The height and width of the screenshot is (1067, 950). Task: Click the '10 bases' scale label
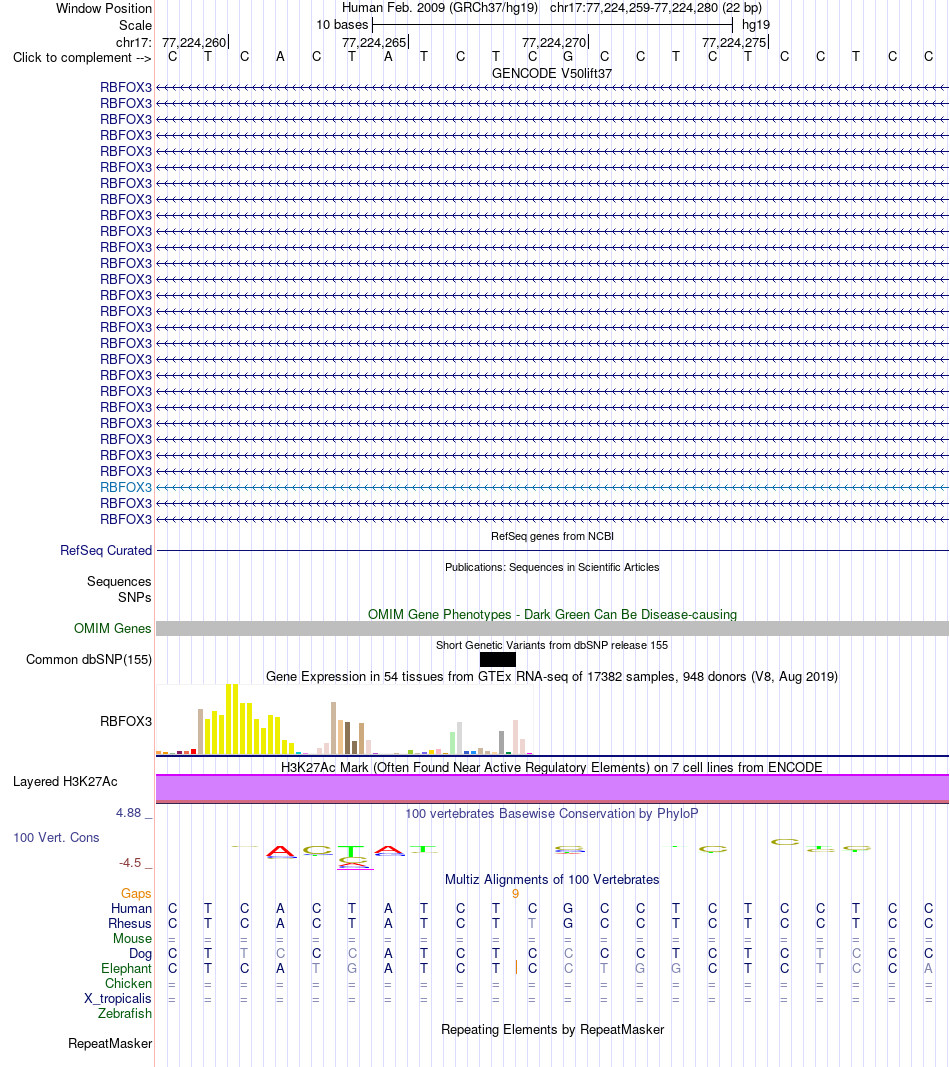coord(342,25)
